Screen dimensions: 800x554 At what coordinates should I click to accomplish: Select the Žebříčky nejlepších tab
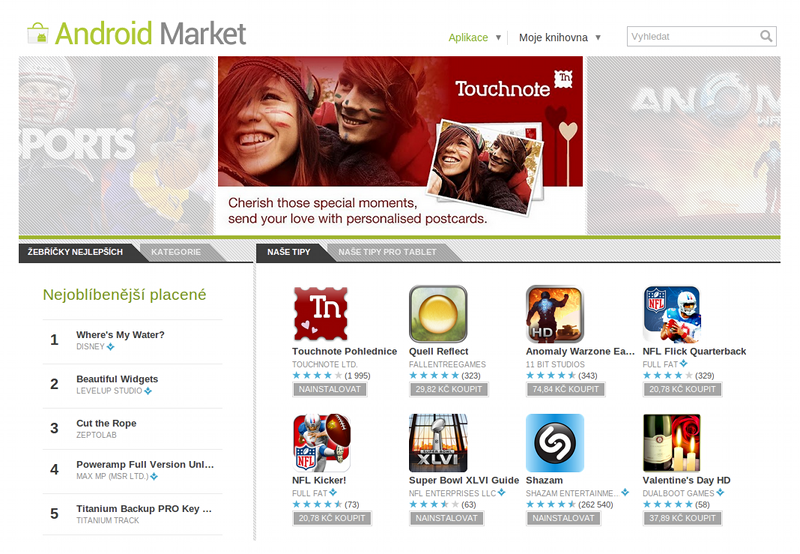pos(75,252)
